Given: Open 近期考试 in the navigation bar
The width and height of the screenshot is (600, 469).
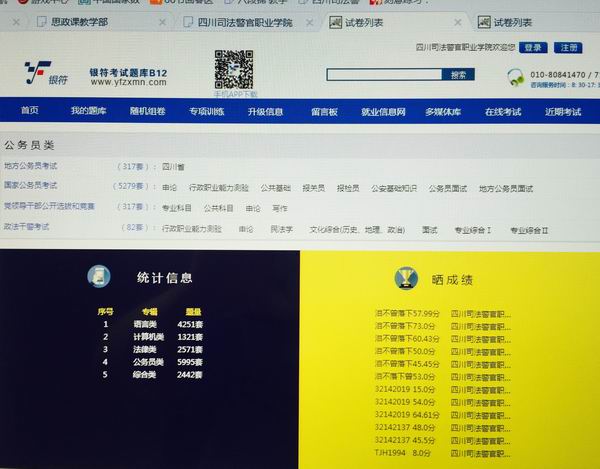Looking at the screenshot, I should coord(563,112).
